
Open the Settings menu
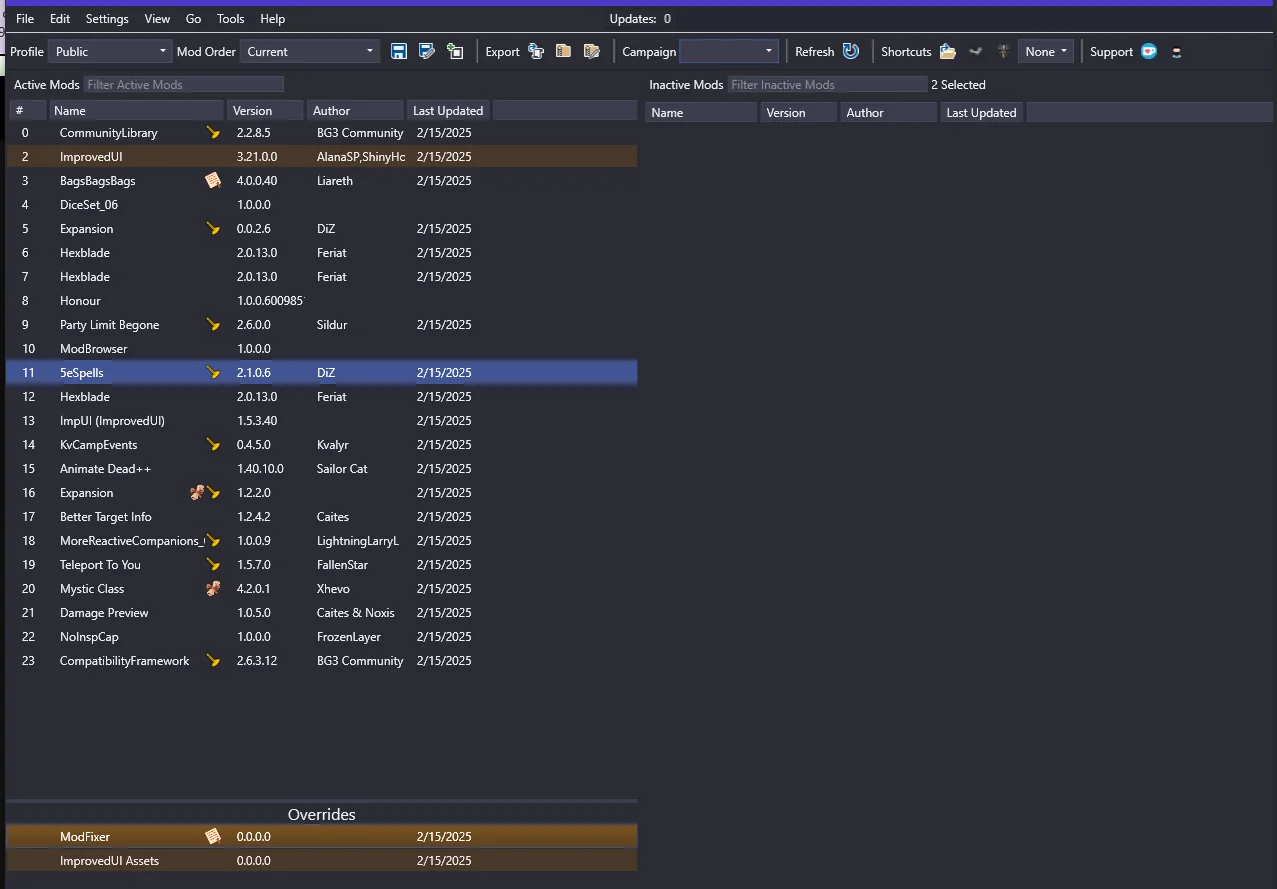click(107, 19)
